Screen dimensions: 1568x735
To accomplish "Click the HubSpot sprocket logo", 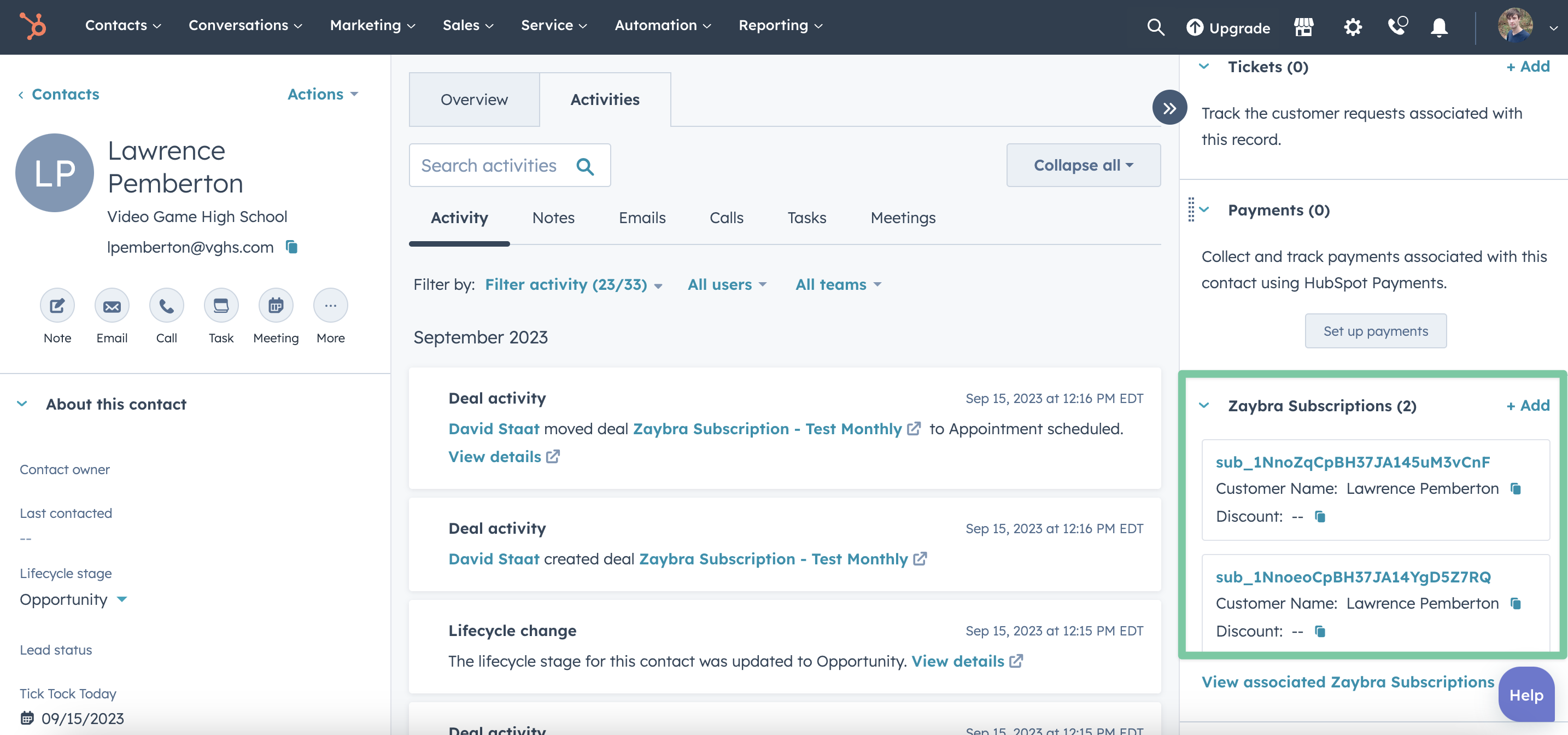I will 32,26.
